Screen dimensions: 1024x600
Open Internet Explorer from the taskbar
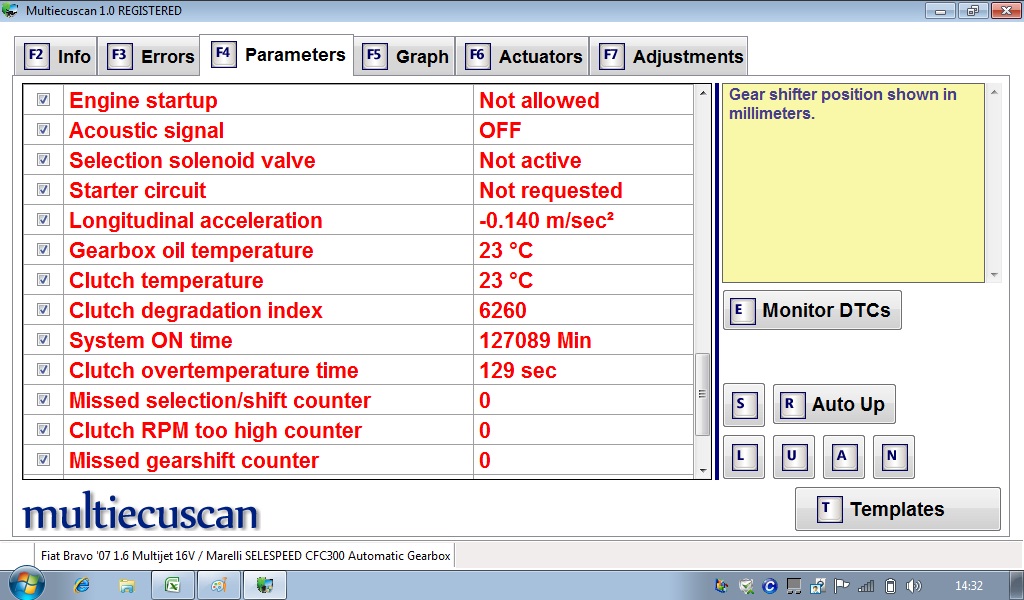pos(82,585)
